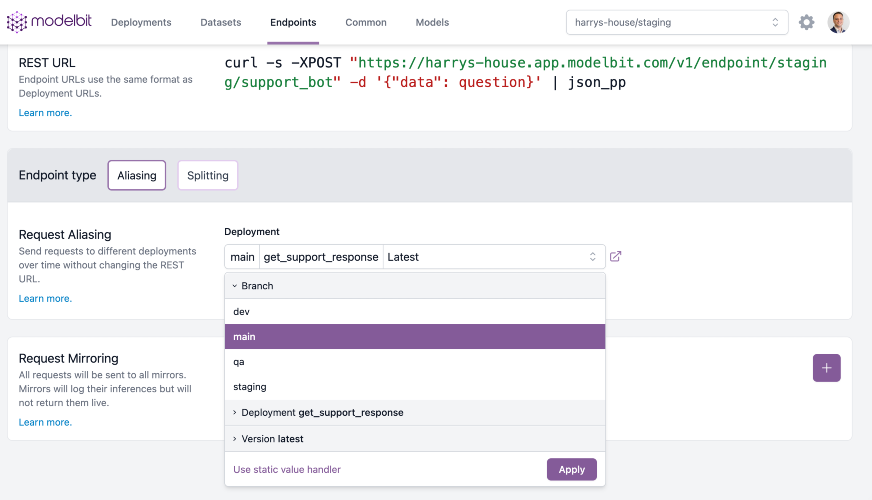This screenshot has width=872, height=500.
Task: Toggle the Deployment selector dropdown
Action: (414, 257)
